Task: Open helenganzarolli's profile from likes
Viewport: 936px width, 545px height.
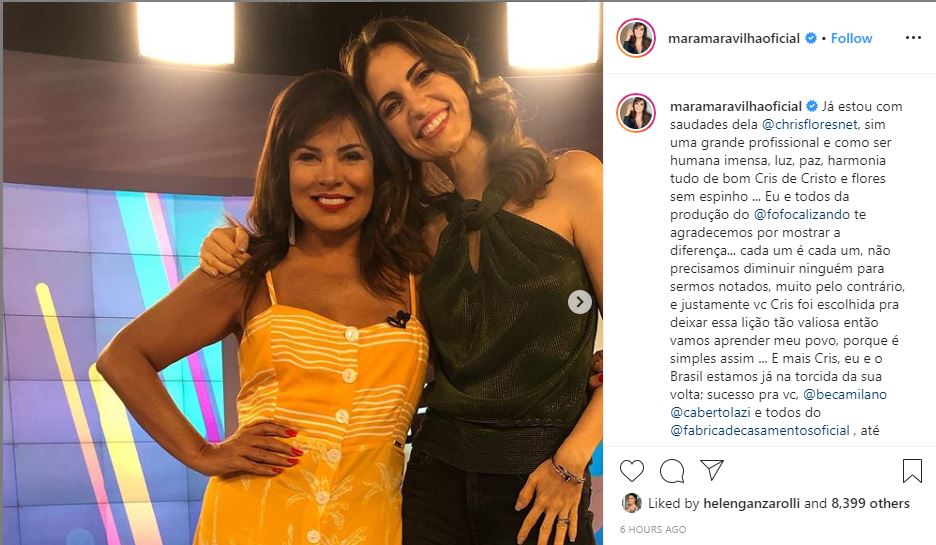Action: point(752,503)
